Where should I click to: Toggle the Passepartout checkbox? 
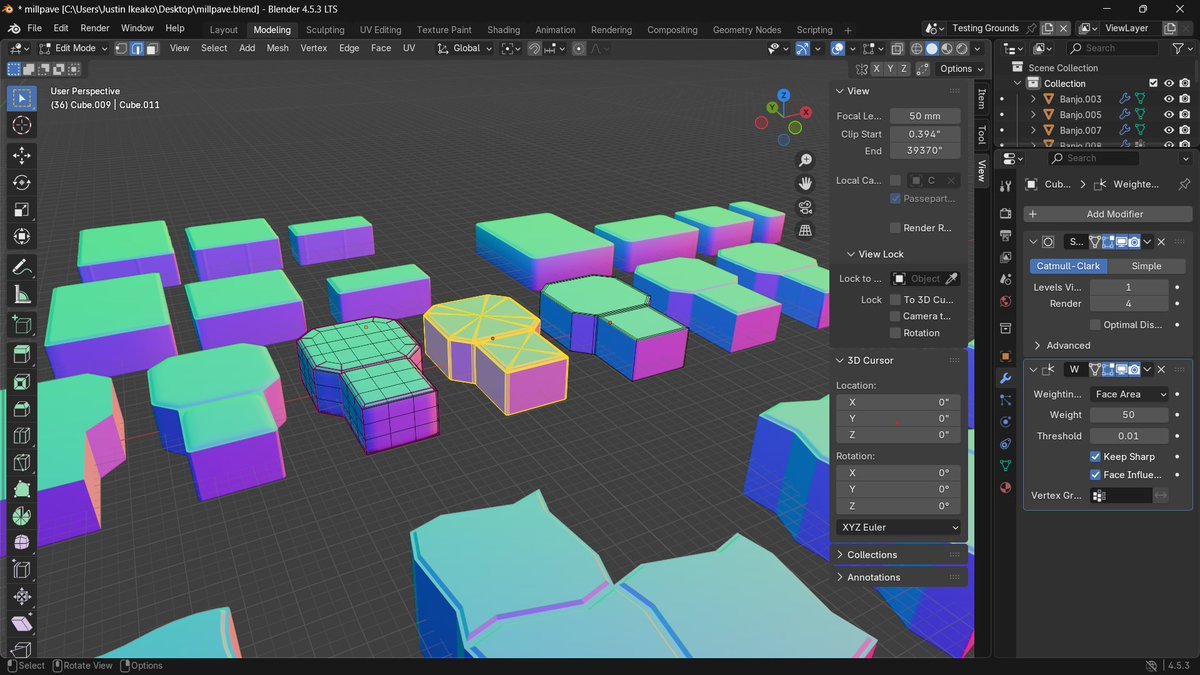895,199
